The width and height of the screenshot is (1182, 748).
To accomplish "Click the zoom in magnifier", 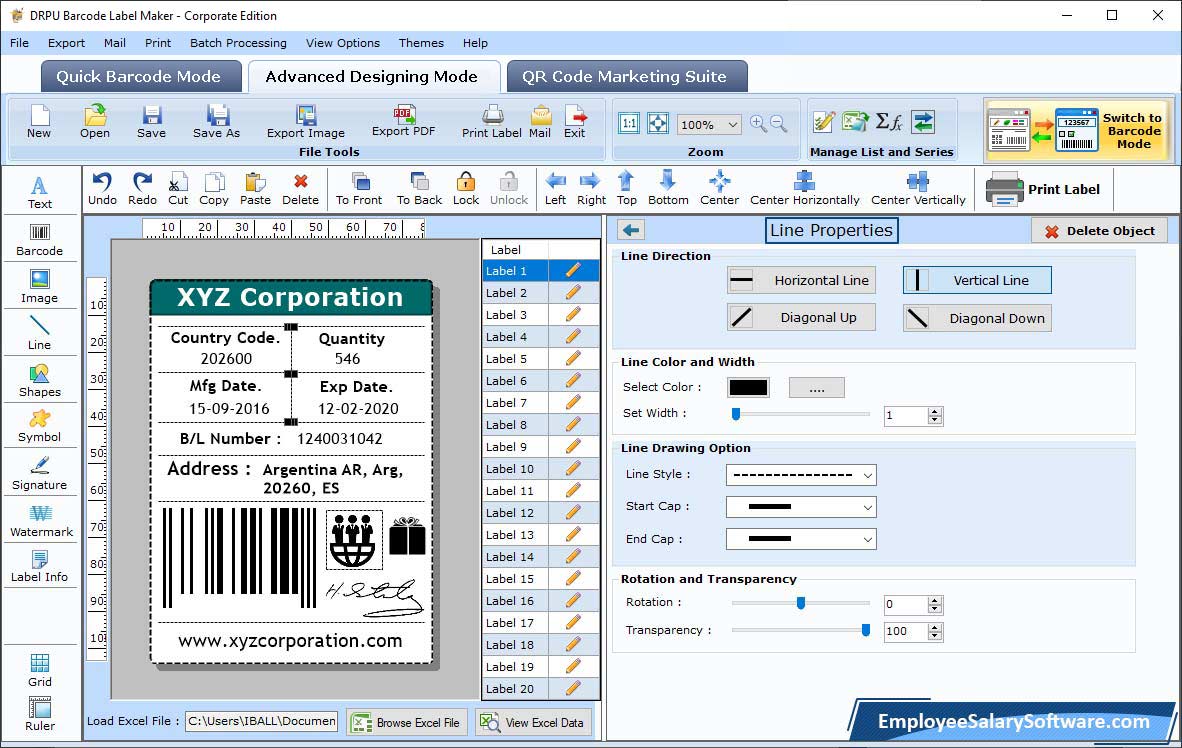I will pos(758,124).
